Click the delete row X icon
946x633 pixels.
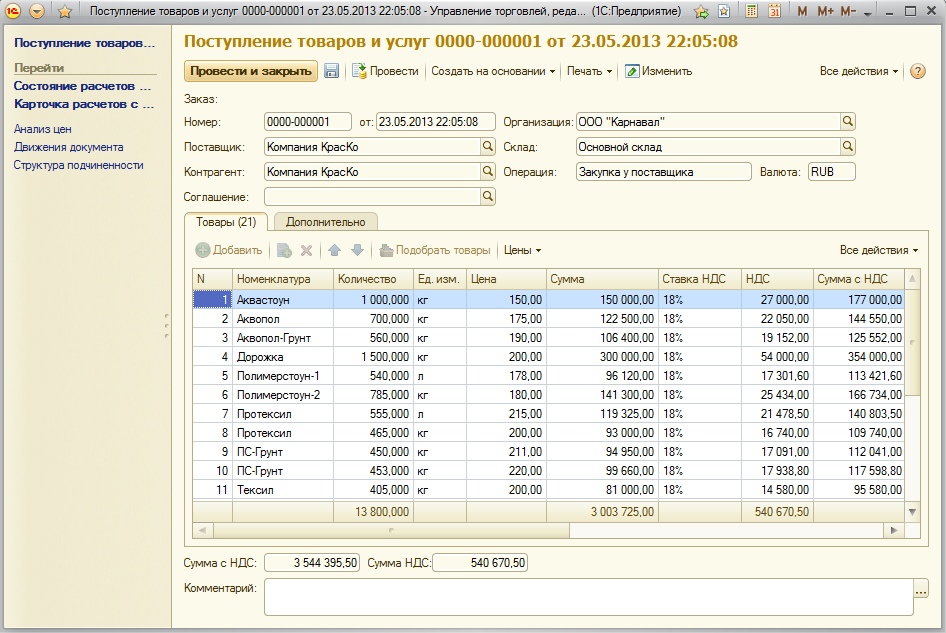(x=306, y=250)
